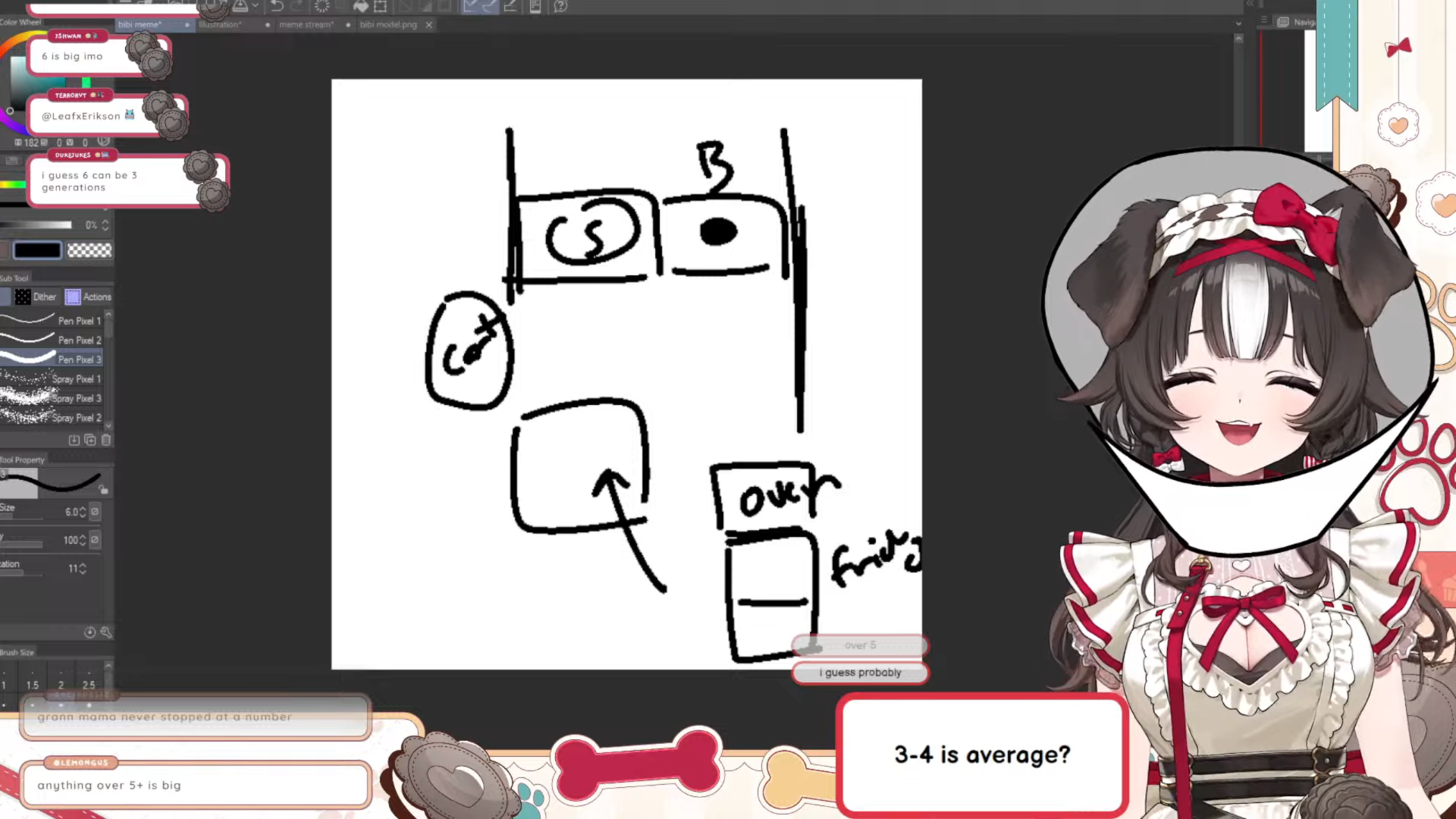Delete sub tool with trash icon
The image size is (1456, 819).
pyautogui.click(x=106, y=440)
